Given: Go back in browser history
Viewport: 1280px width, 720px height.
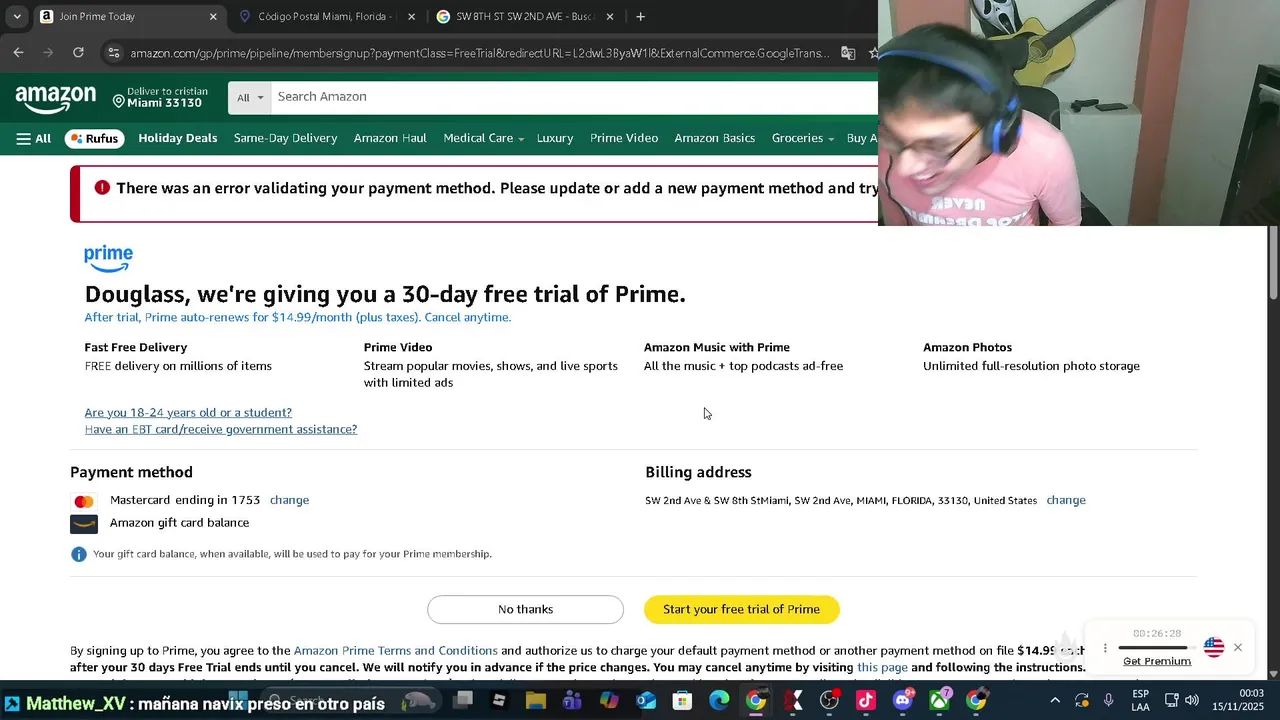Looking at the screenshot, I should click(x=19, y=53).
